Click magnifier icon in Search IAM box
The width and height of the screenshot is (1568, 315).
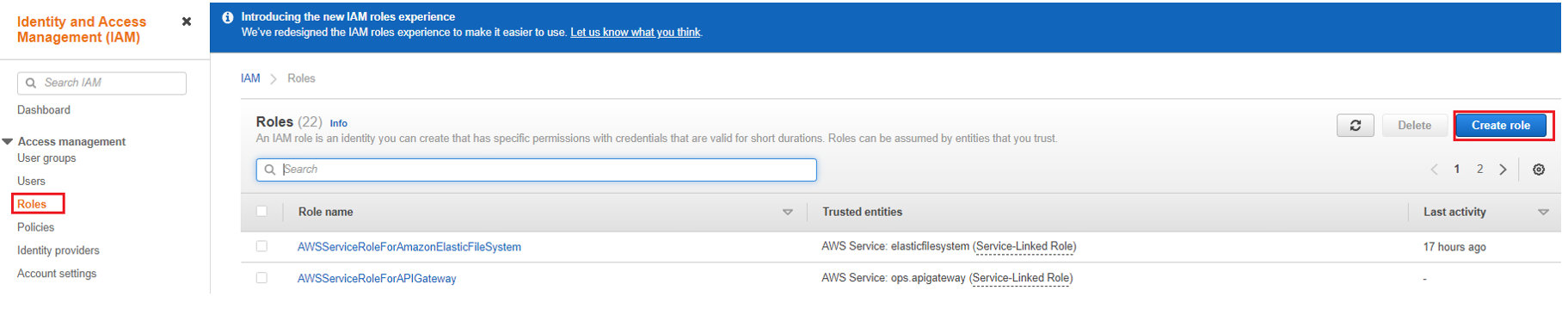click(x=31, y=83)
